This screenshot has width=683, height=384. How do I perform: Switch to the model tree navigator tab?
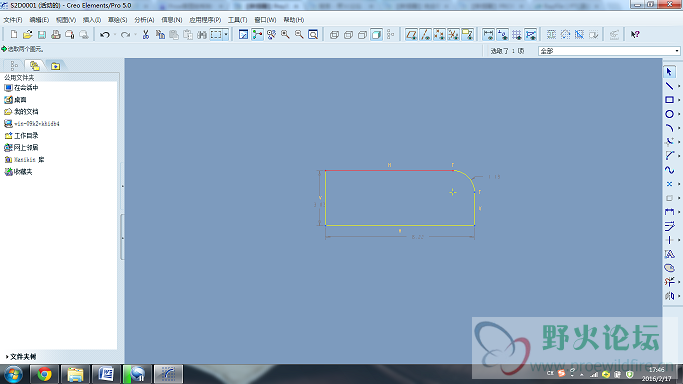[x=14, y=66]
